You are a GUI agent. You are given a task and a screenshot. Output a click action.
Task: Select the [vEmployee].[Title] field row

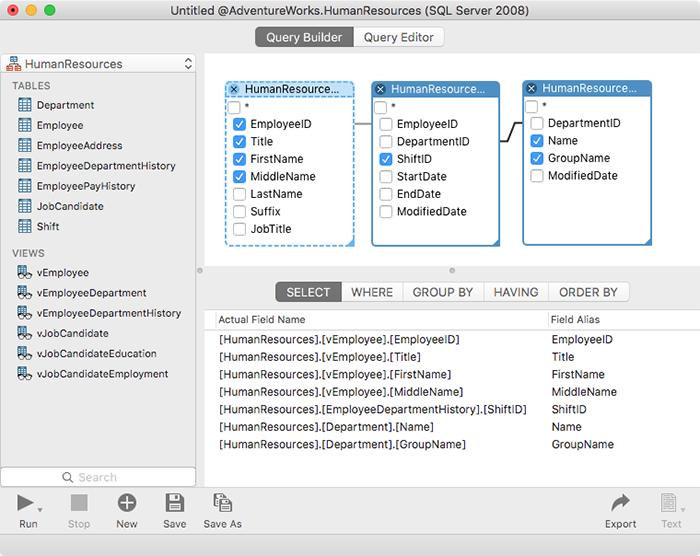[x=452, y=357]
